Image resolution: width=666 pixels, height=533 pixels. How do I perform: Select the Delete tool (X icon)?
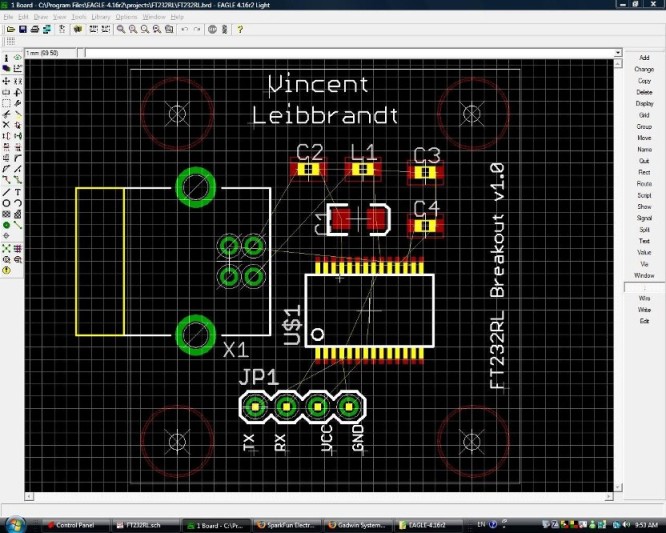(6, 125)
